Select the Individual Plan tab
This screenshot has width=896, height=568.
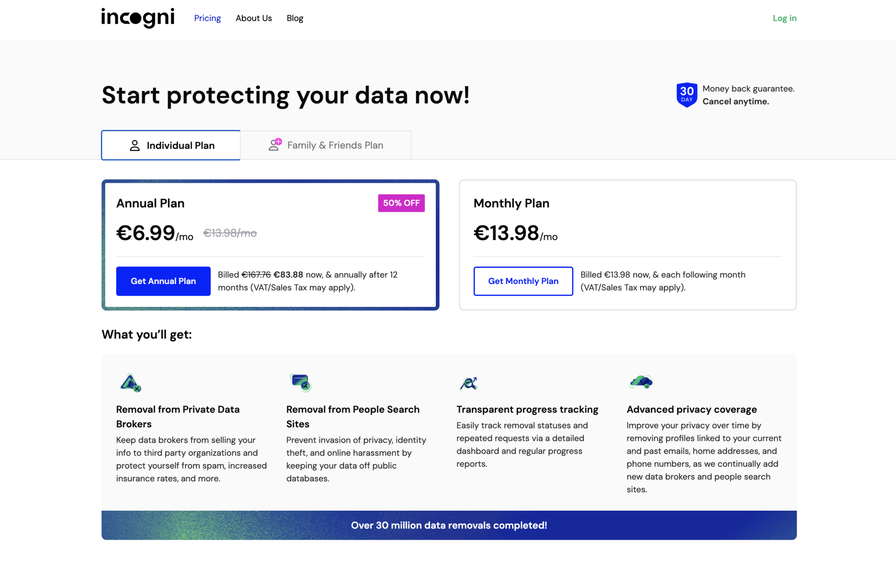tap(171, 145)
